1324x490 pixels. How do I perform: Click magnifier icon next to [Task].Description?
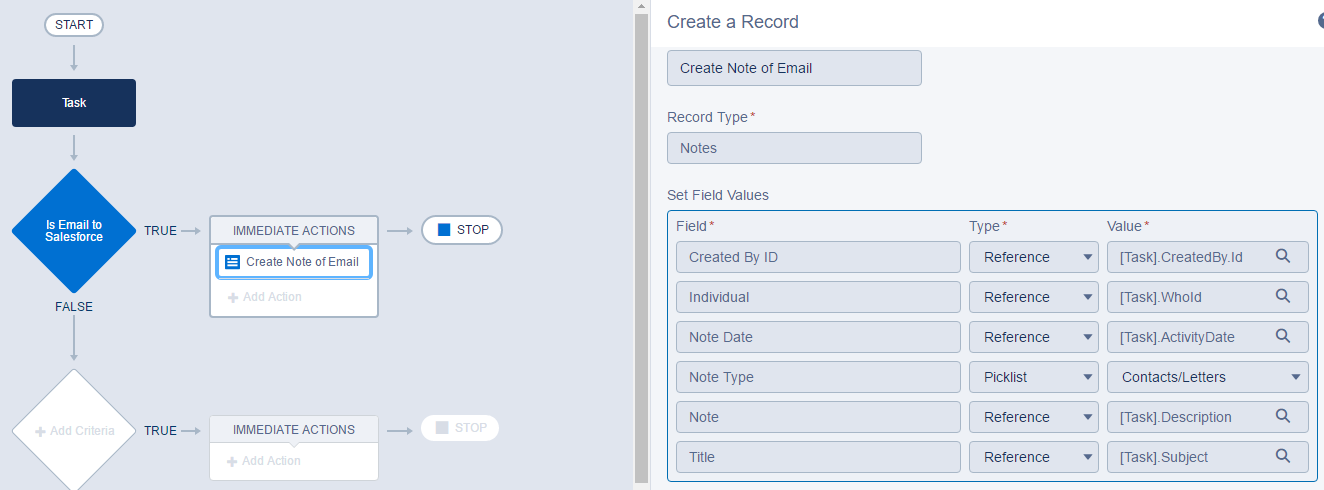(x=1283, y=417)
